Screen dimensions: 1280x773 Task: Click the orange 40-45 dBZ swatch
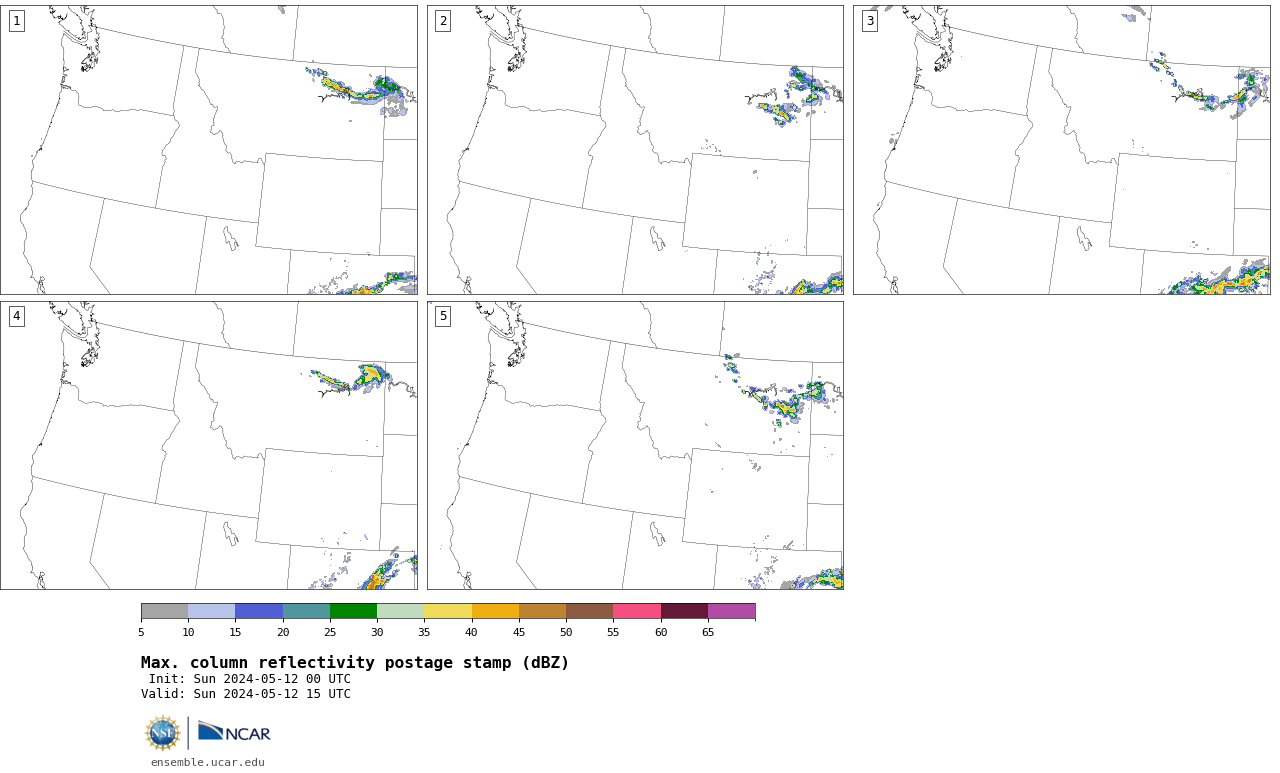coord(495,611)
